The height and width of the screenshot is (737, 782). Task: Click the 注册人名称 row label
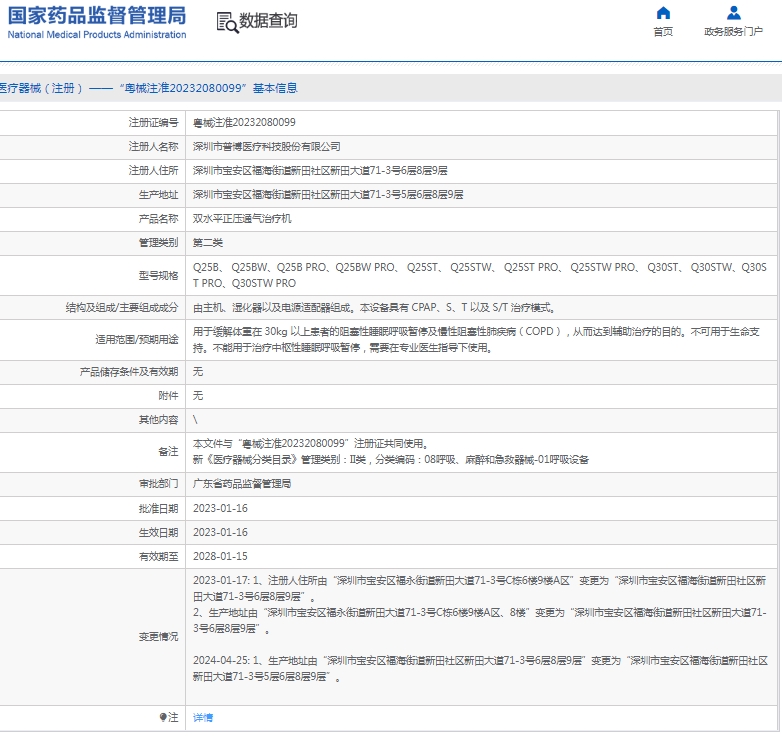[x=154, y=147]
